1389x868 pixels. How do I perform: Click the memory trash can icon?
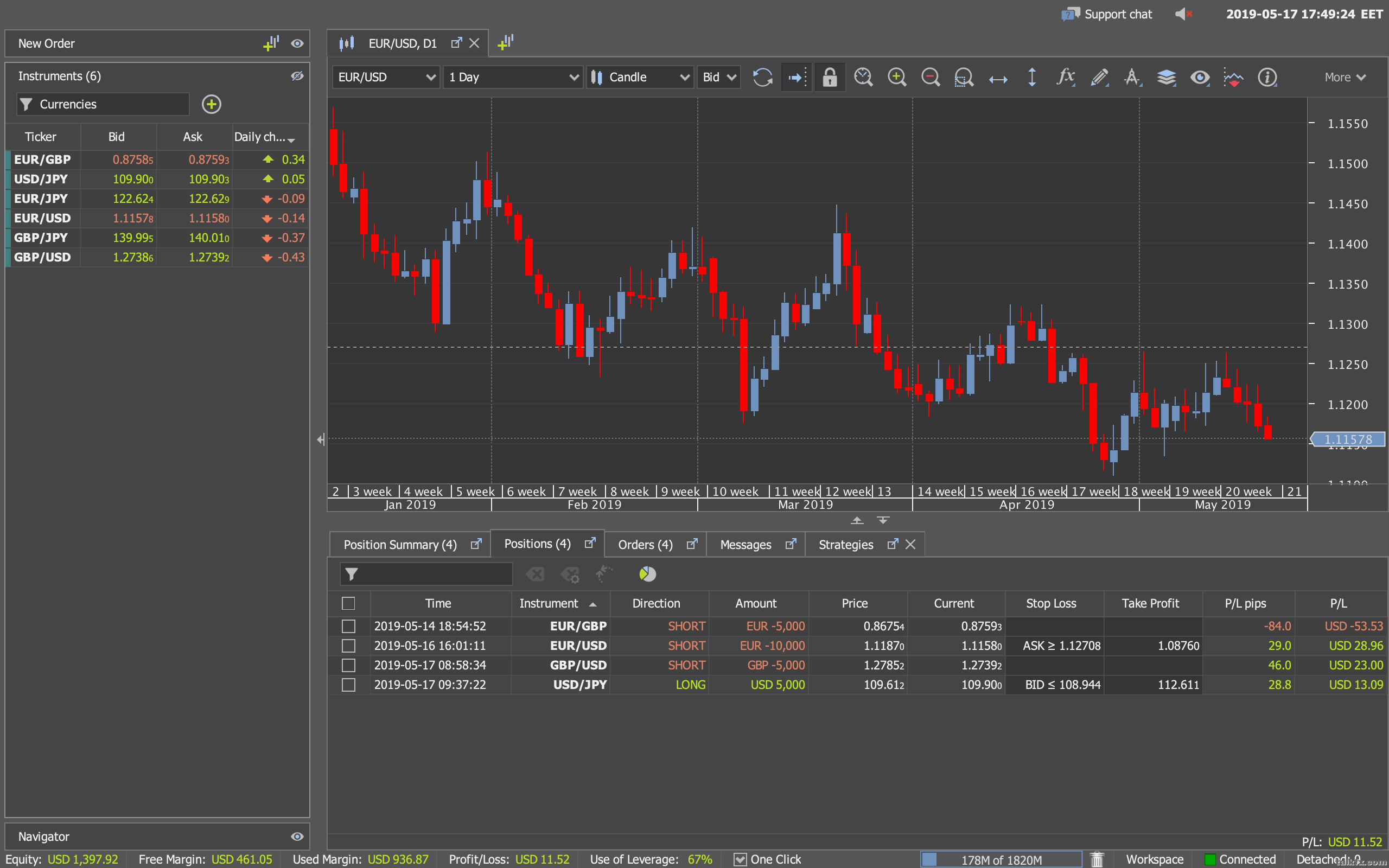click(x=1097, y=859)
